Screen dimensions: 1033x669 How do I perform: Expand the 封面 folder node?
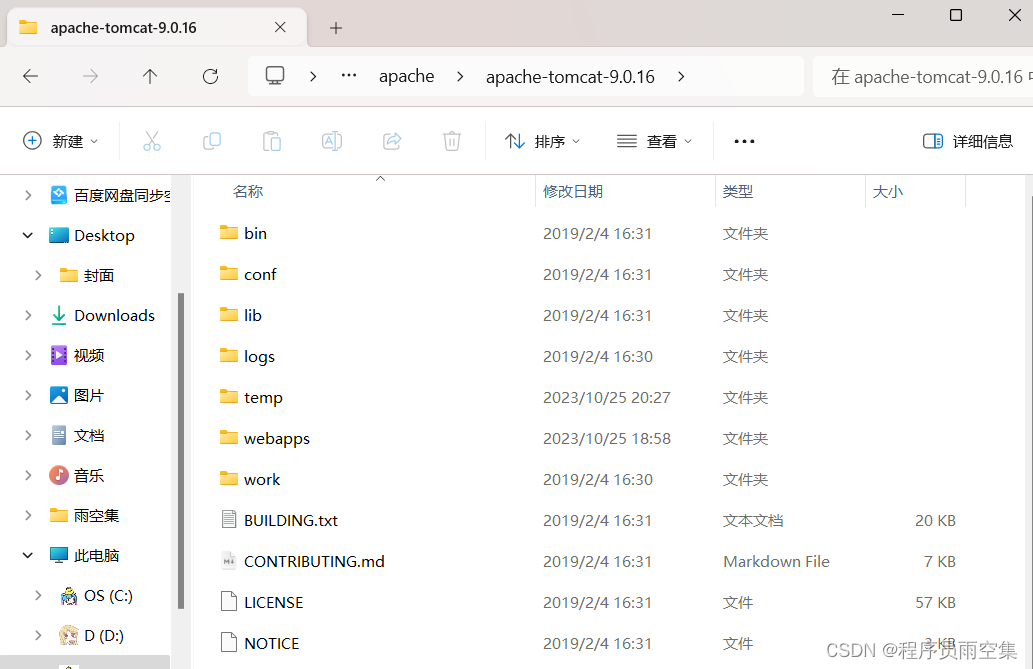click(x=38, y=276)
